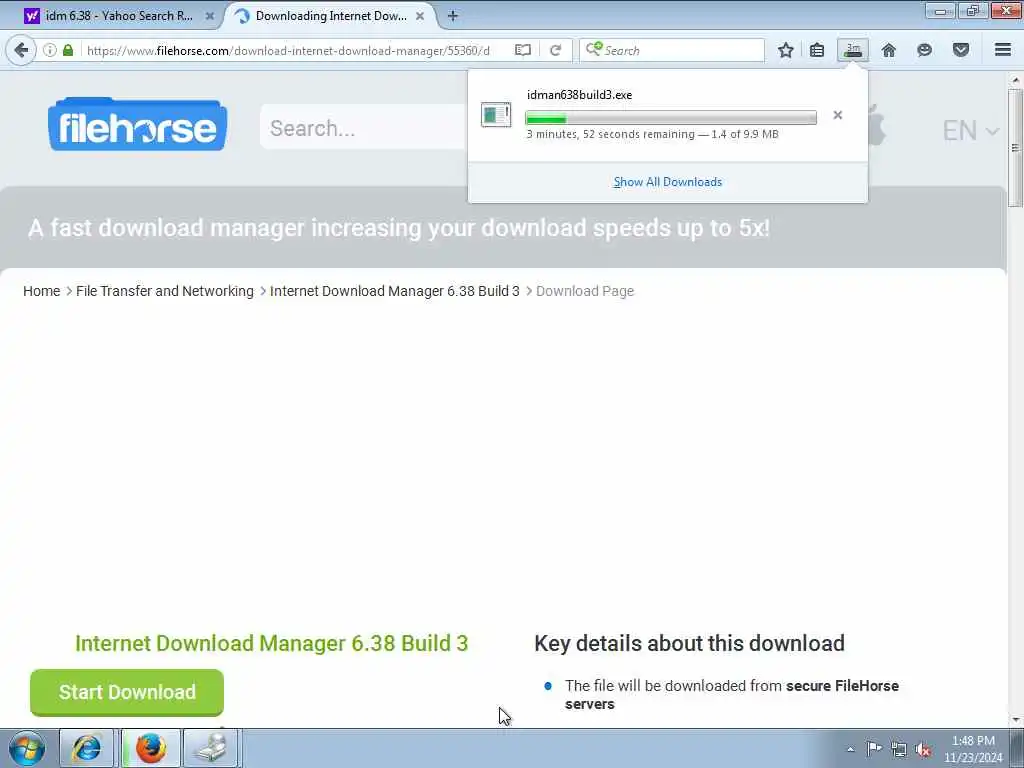
Task: Click the page vertical scrollbar thumb
Action: coord(1015,148)
